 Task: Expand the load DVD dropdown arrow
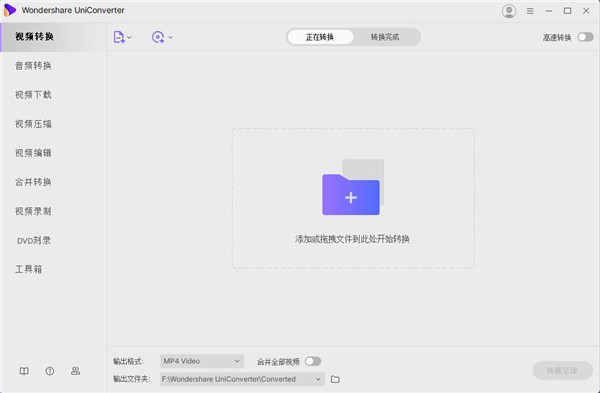pos(171,37)
